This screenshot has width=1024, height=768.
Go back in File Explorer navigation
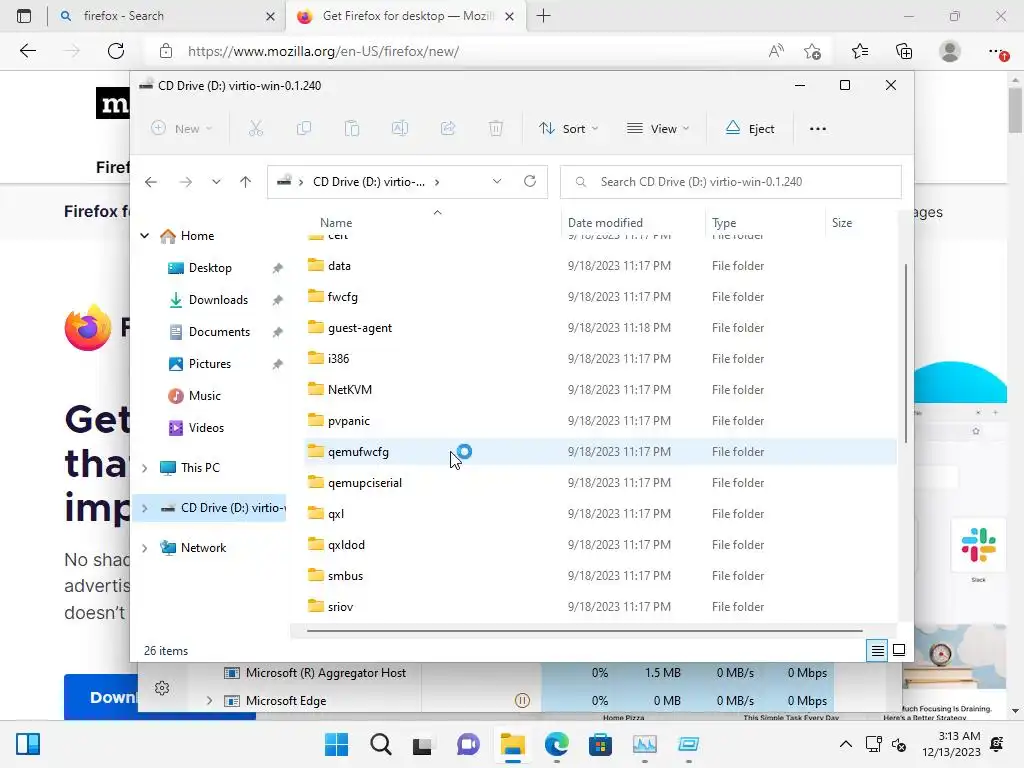pyautogui.click(x=151, y=182)
